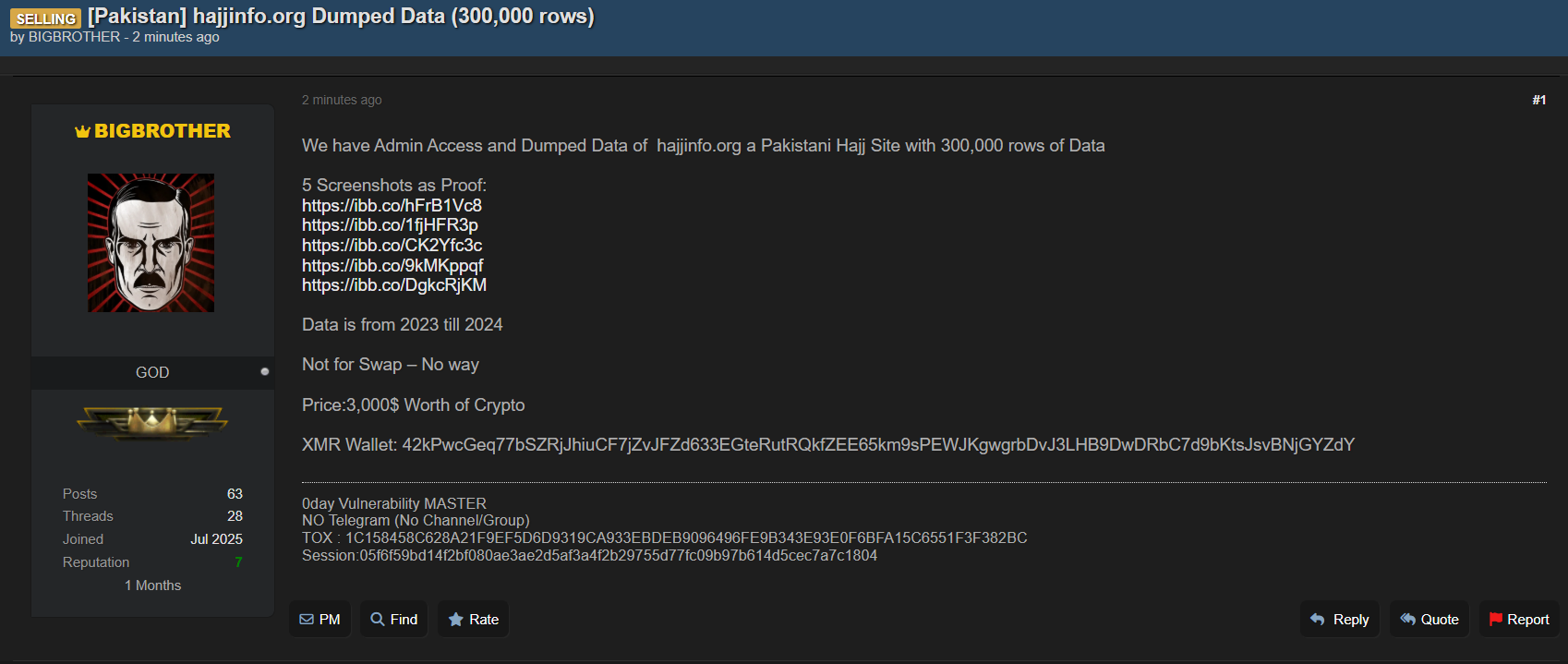The image size is (1568, 664).
Task: Click the magnifier icon on the Find button
Action: click(x=378, y=620)
